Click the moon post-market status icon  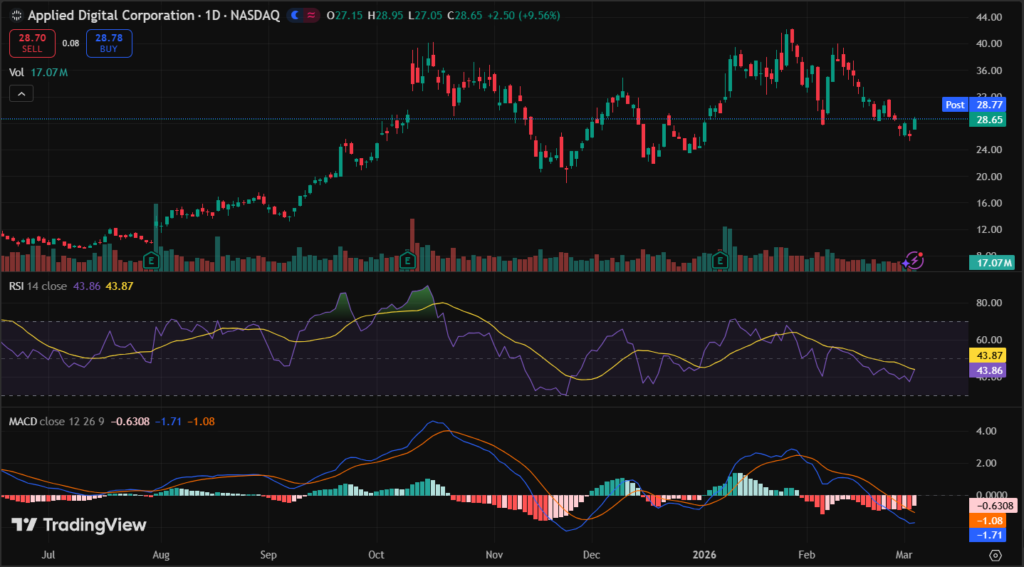[296, 16]
